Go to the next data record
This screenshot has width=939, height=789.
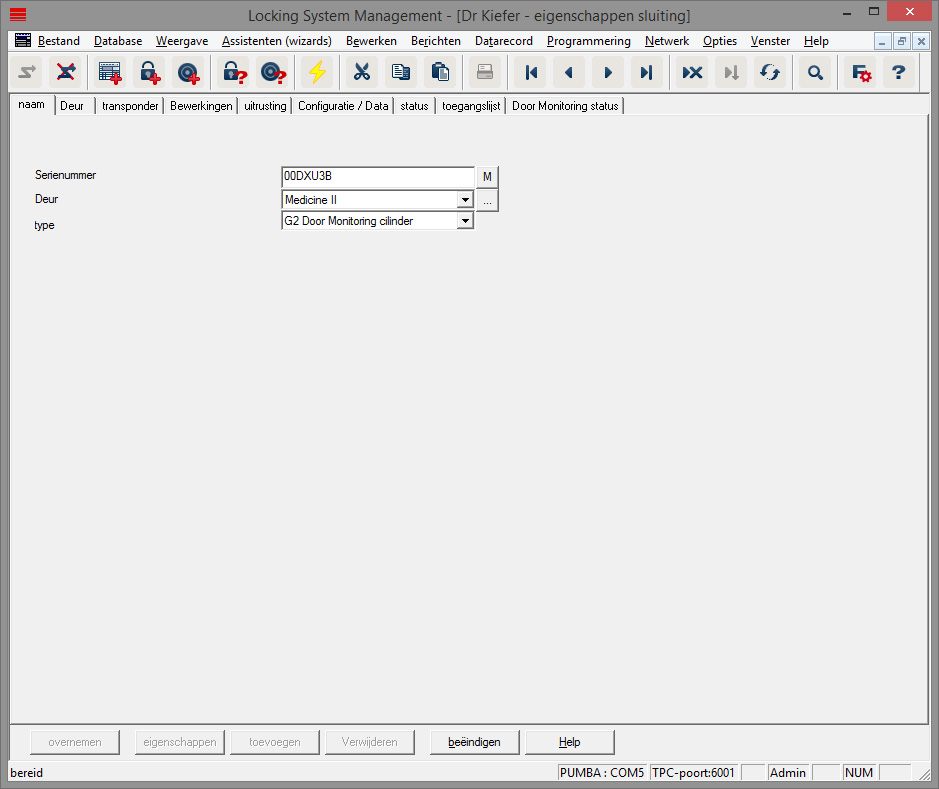[607, 72]
